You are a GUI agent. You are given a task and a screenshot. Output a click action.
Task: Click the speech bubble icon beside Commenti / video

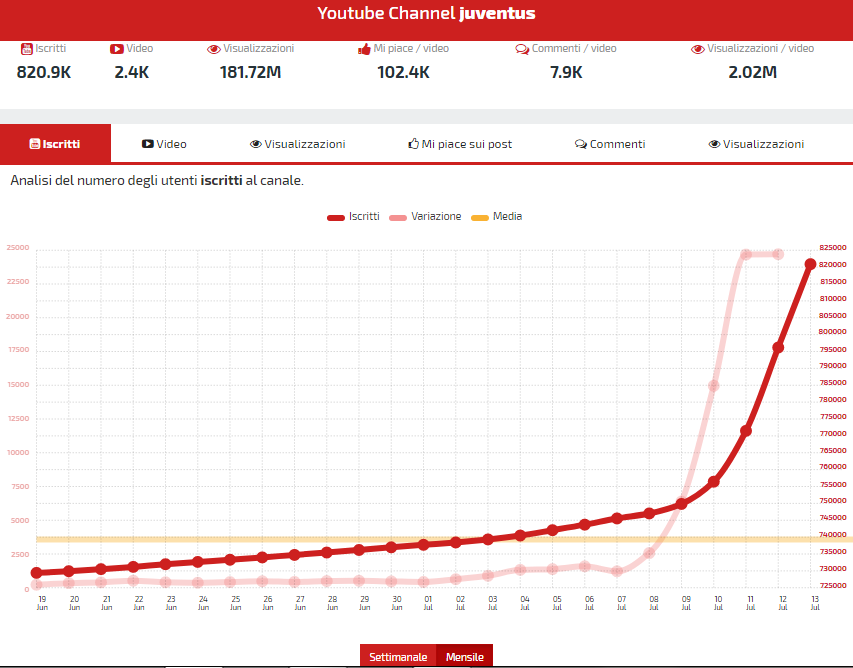click(522, 50)
